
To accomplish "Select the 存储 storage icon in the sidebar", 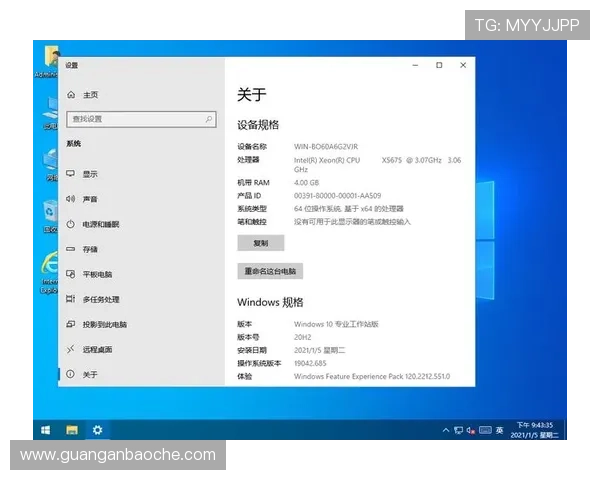I will (x=70, y=249).
